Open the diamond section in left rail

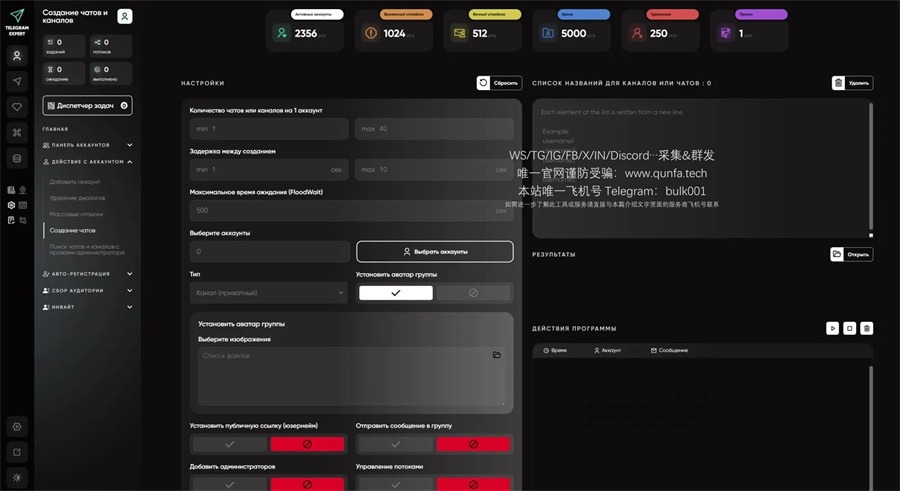(x=17, y=107)
